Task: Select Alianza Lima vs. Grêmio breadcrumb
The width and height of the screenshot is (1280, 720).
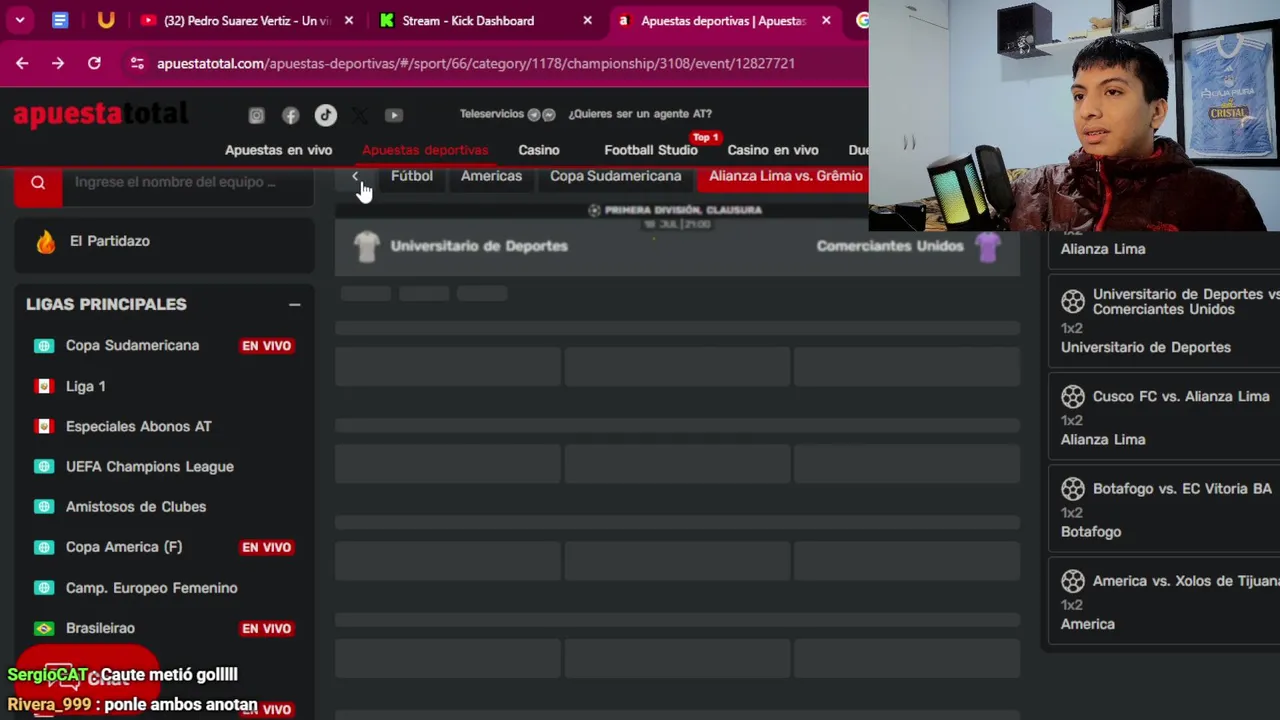Action: click(785, 176)
